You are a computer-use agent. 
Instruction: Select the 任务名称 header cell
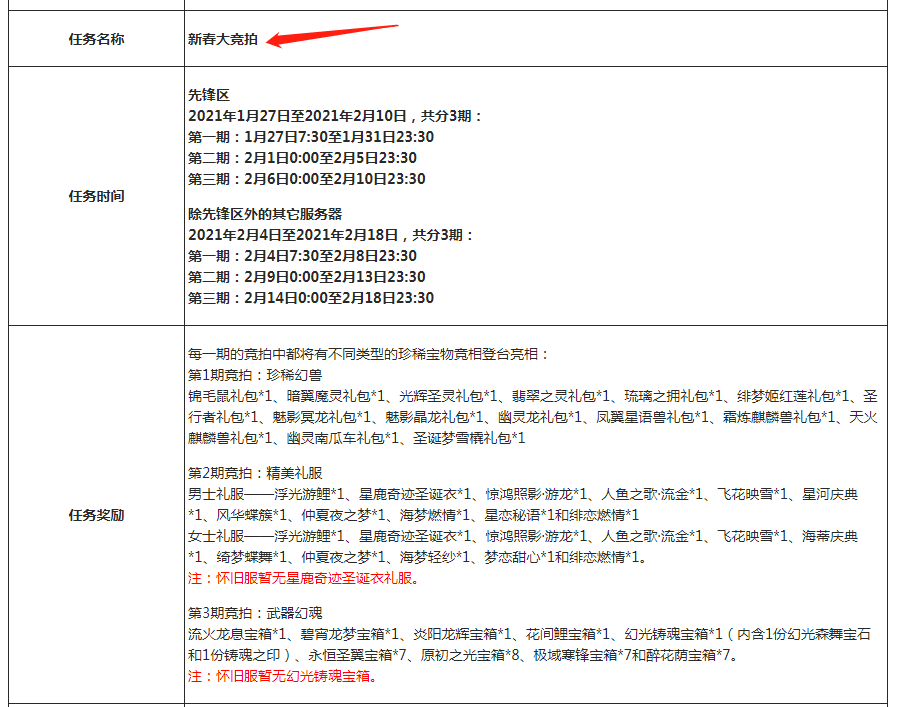96,39
